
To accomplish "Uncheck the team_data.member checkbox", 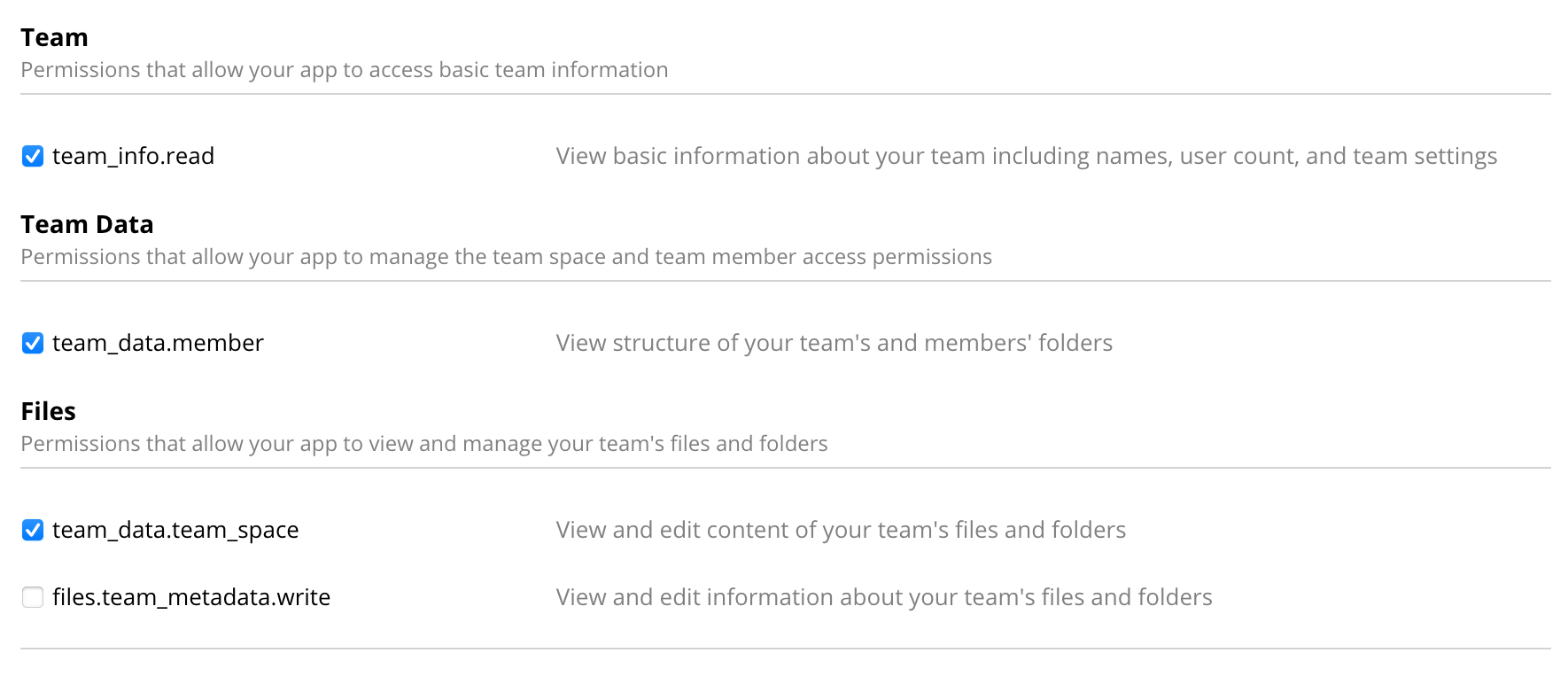I will tap(33, 344).
